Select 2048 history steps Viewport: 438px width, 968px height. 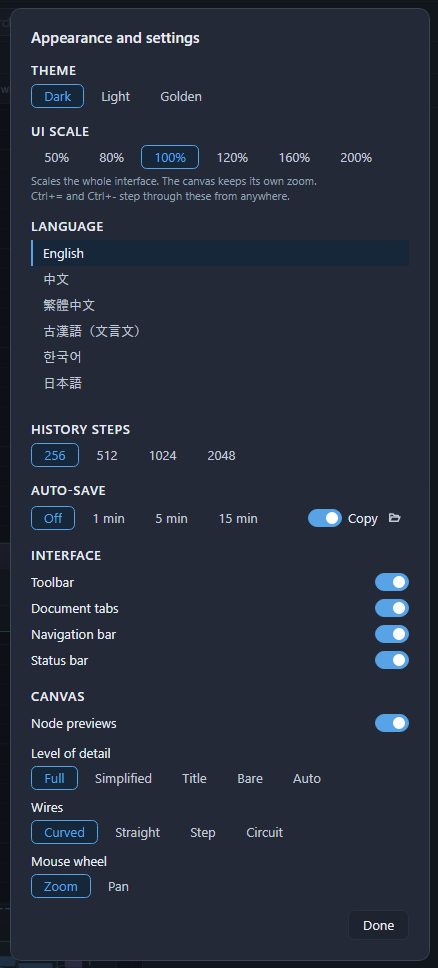coord(221,456)
